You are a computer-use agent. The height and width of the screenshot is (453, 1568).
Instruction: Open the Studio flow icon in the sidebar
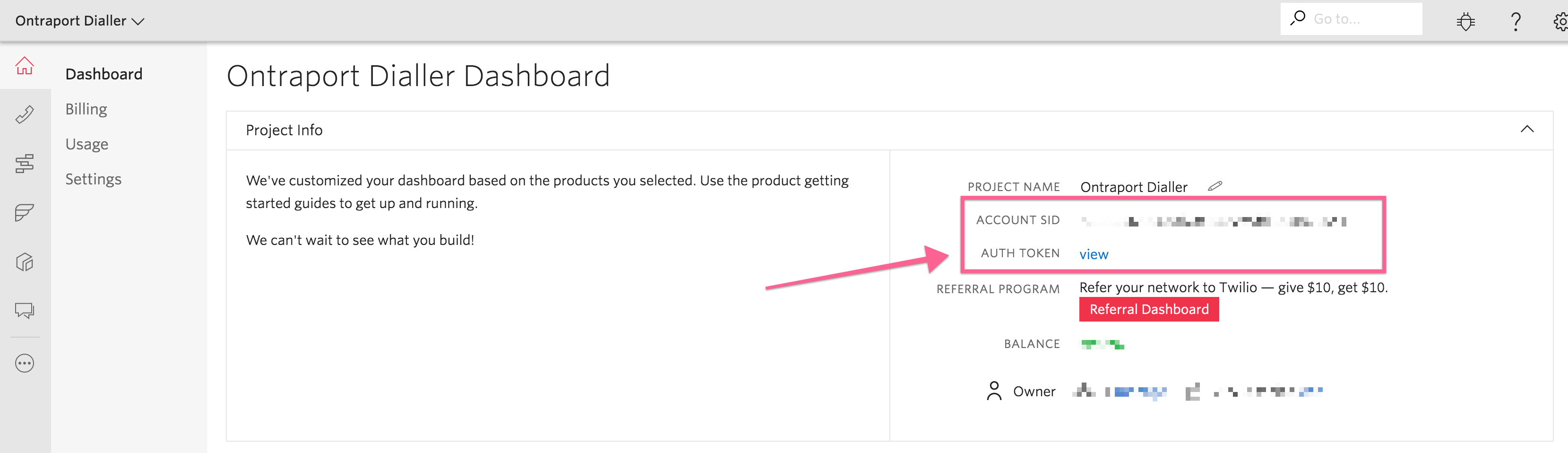[x=25, y=163]
